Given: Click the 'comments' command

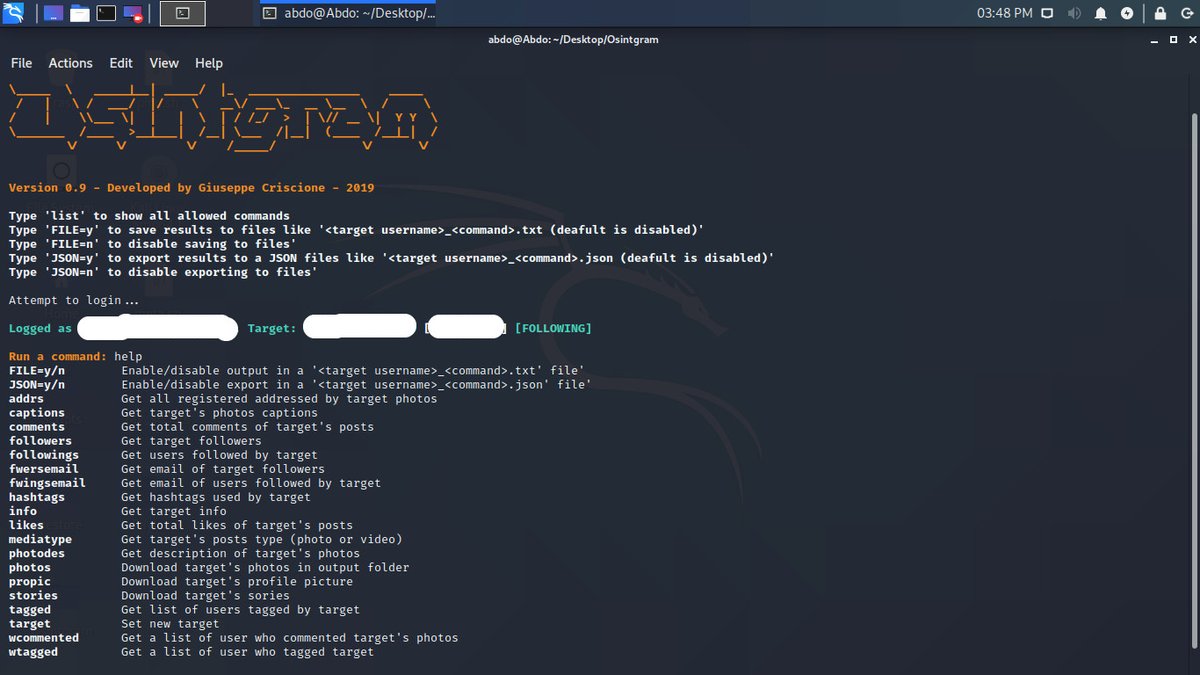Looking at the screenshot, I should click(37, 426).
